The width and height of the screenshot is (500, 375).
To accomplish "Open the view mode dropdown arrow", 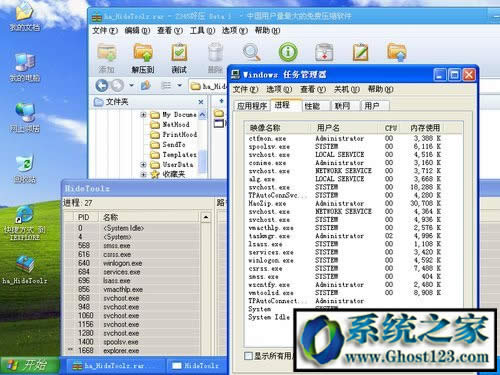I will point(180,86).
